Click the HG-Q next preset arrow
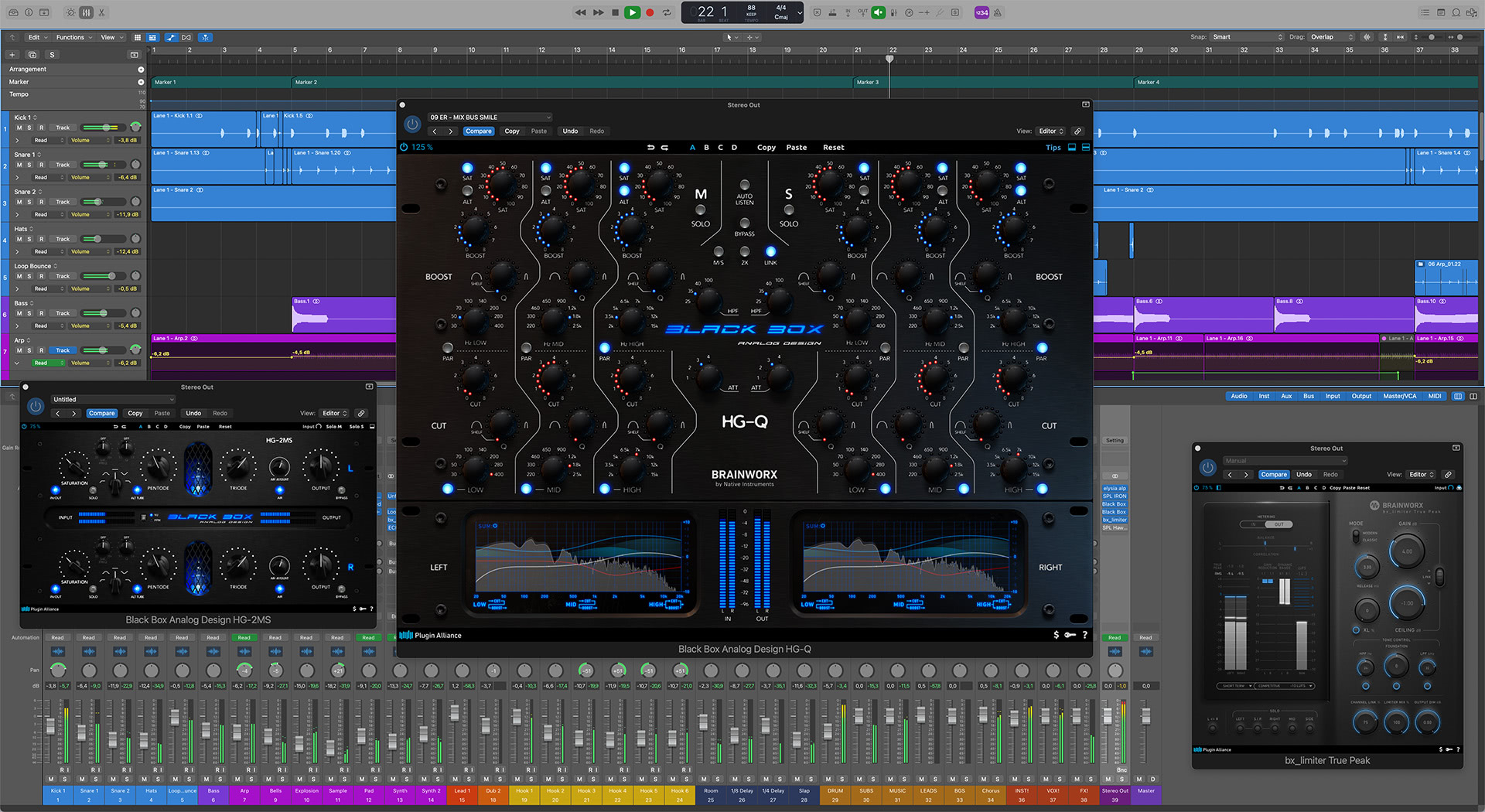1485x812 pixels. click(x=451, y=131)
